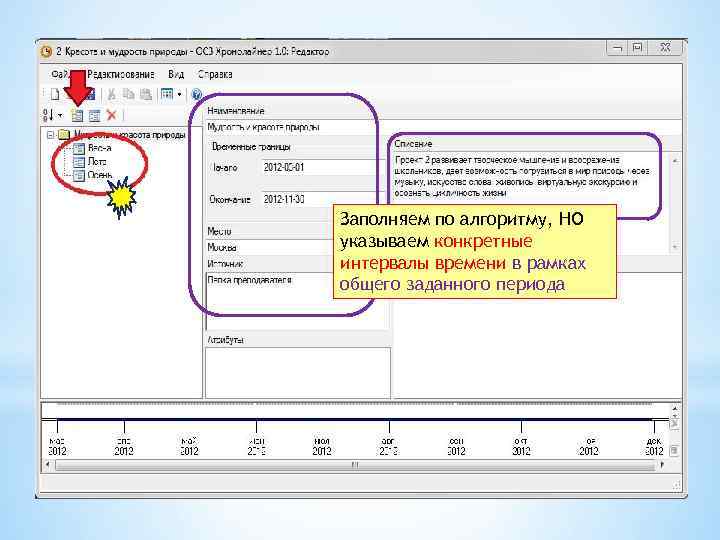Click the sort order icon above tree
The height and width of the screenshot is (540, 720).
[x=48, y=115]
